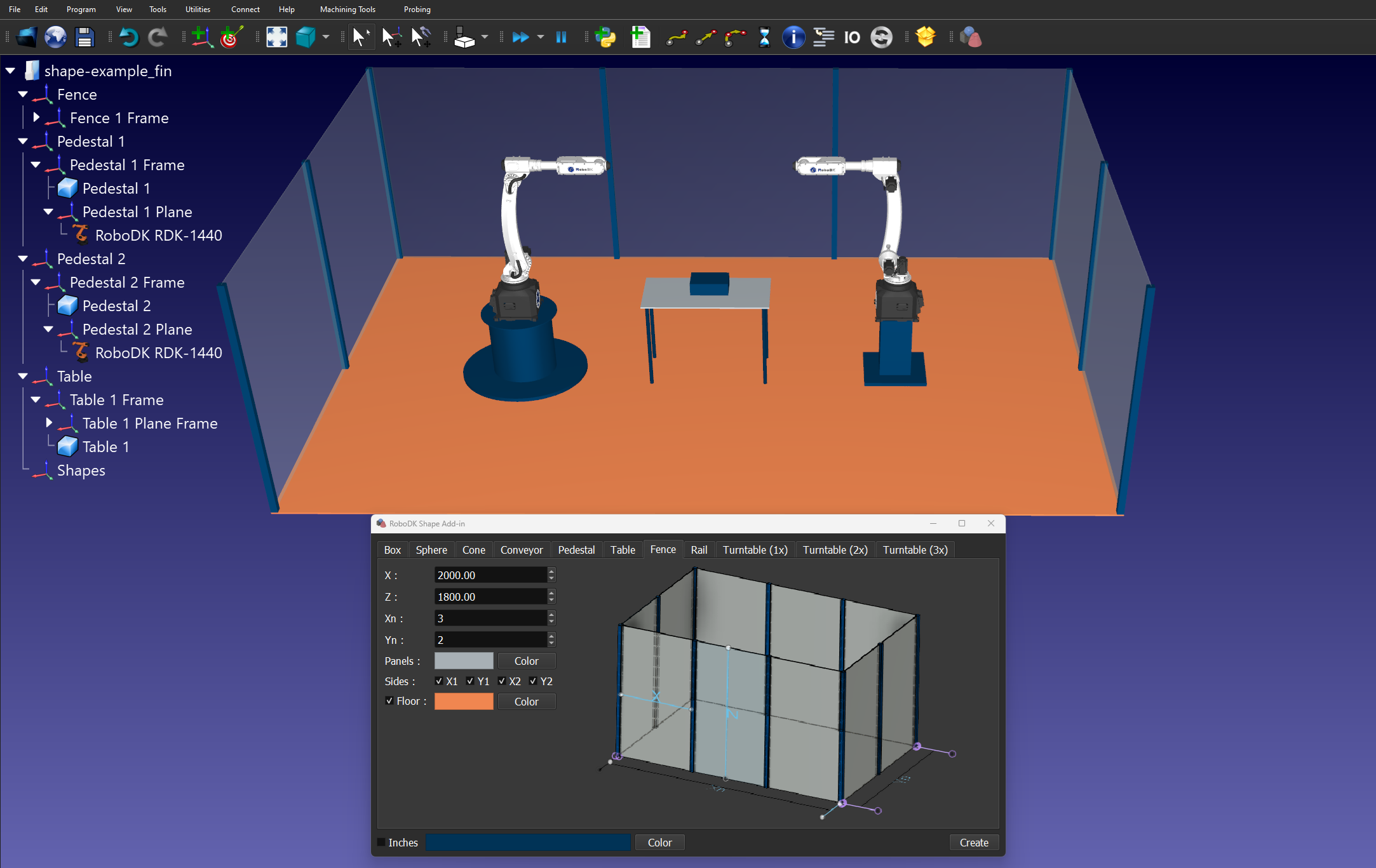Screen dimensions: 1376x868
Task: Increase the Xn spinner value
Action: (551, 614)
